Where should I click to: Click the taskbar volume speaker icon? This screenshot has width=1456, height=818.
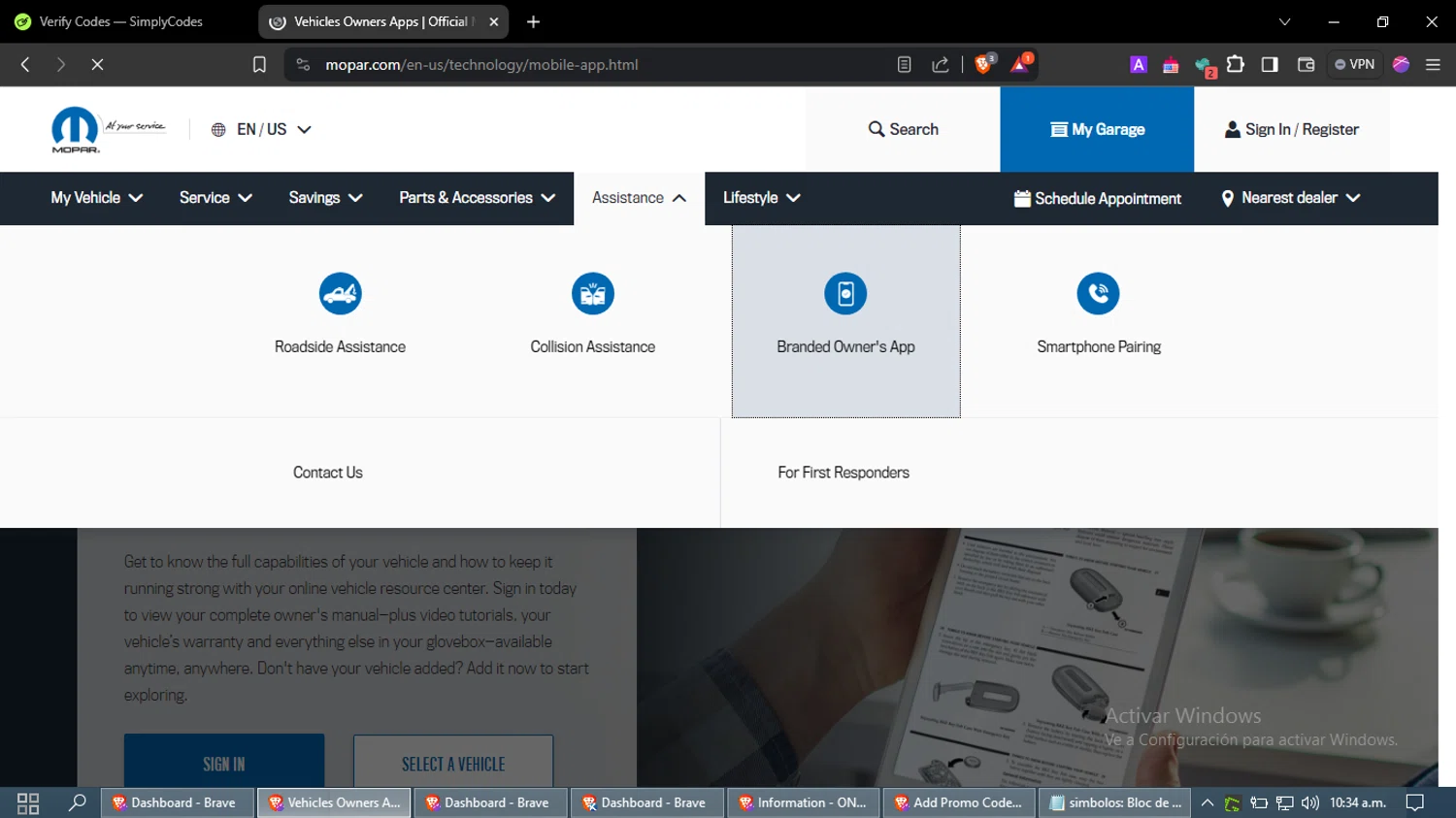1310,802
